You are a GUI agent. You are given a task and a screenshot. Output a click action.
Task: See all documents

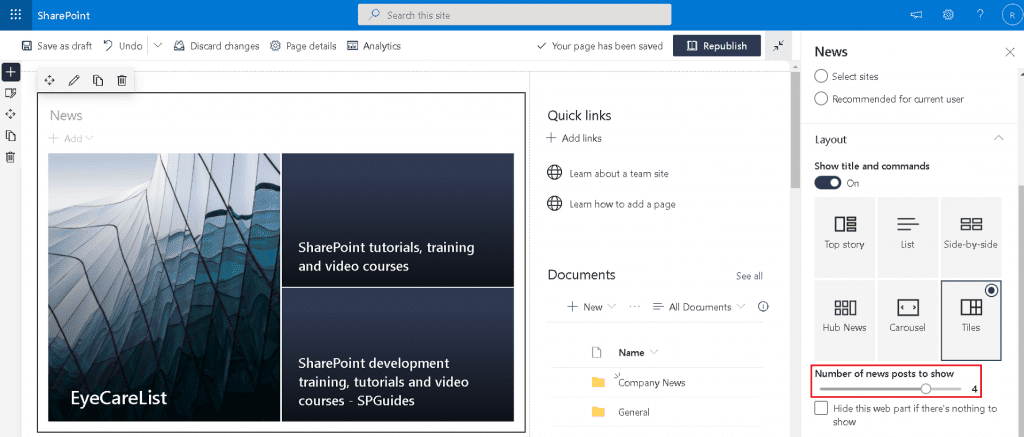(749, 276)
